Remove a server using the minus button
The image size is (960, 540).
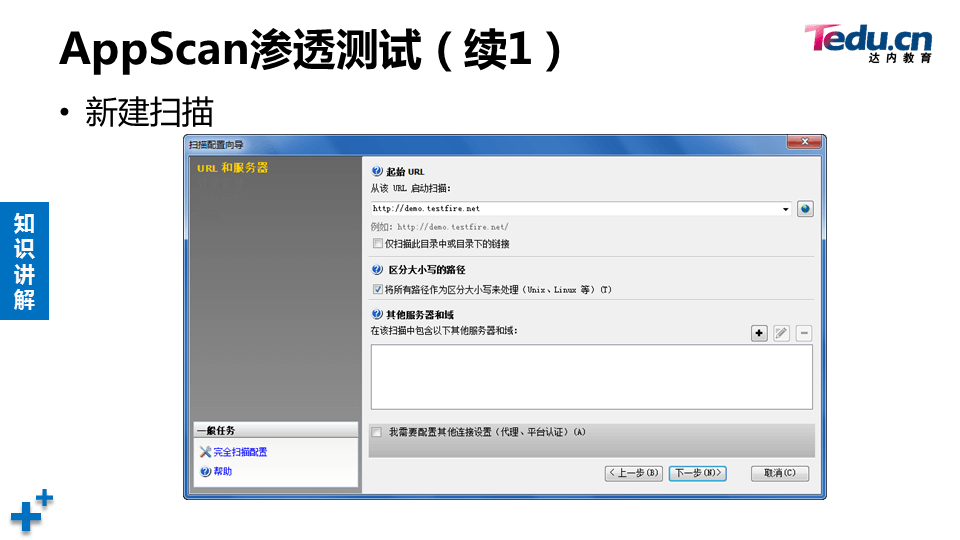pyautogui.click(x=804, y=333)
